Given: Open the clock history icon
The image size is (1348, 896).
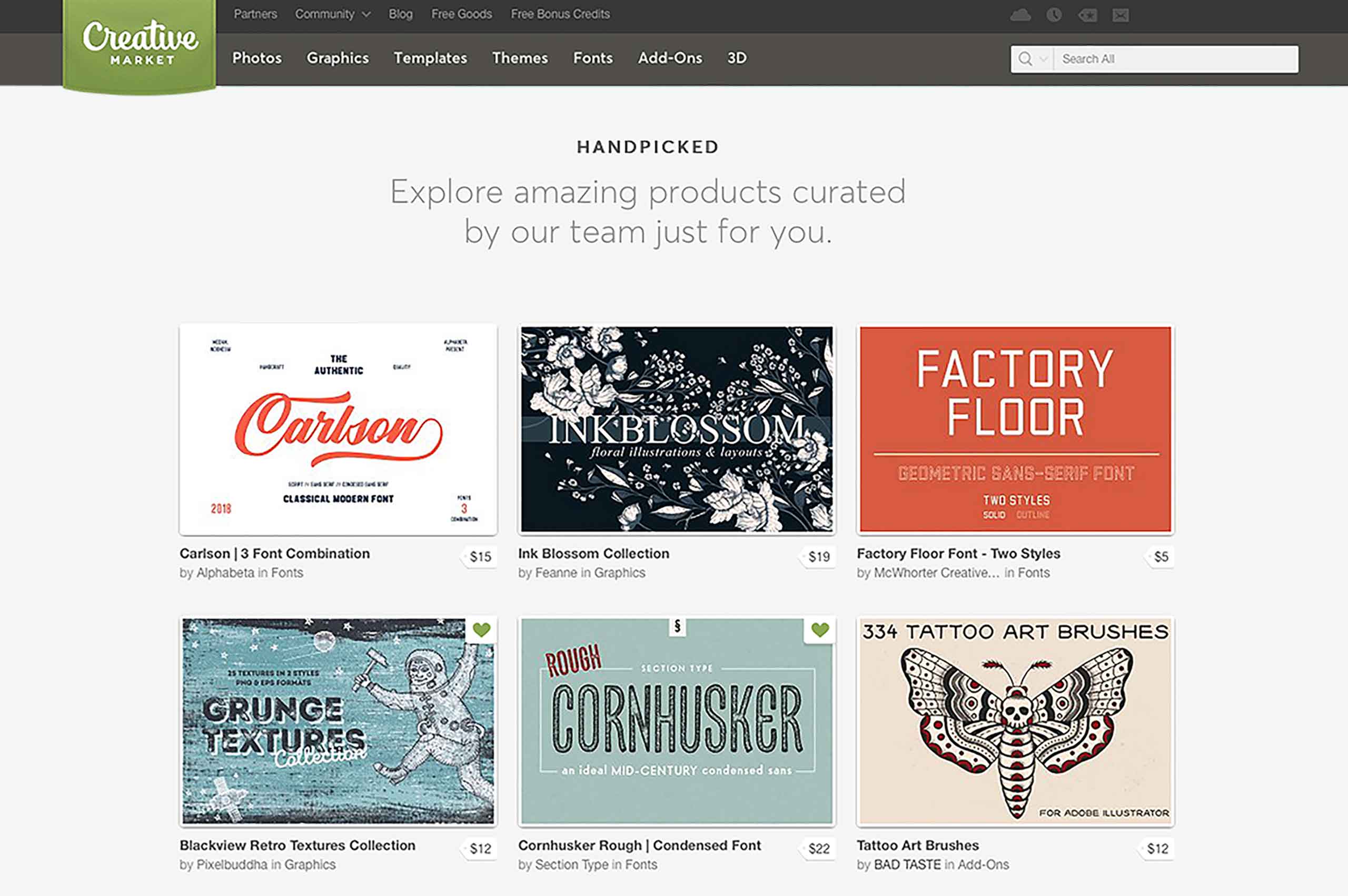Looking at the screenshot, I should tap(1054, 15).
